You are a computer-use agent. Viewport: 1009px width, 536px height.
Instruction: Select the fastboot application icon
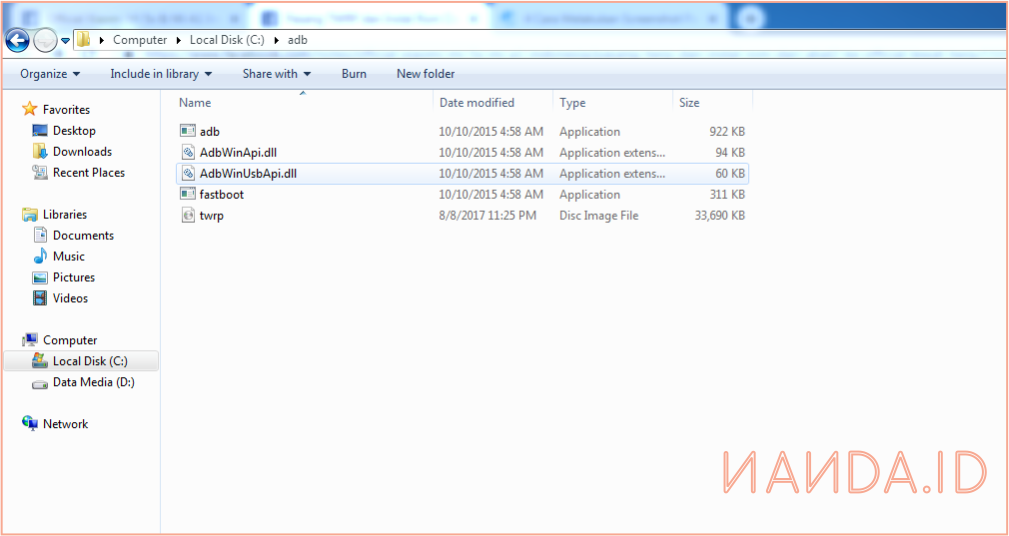pos(188,194)
